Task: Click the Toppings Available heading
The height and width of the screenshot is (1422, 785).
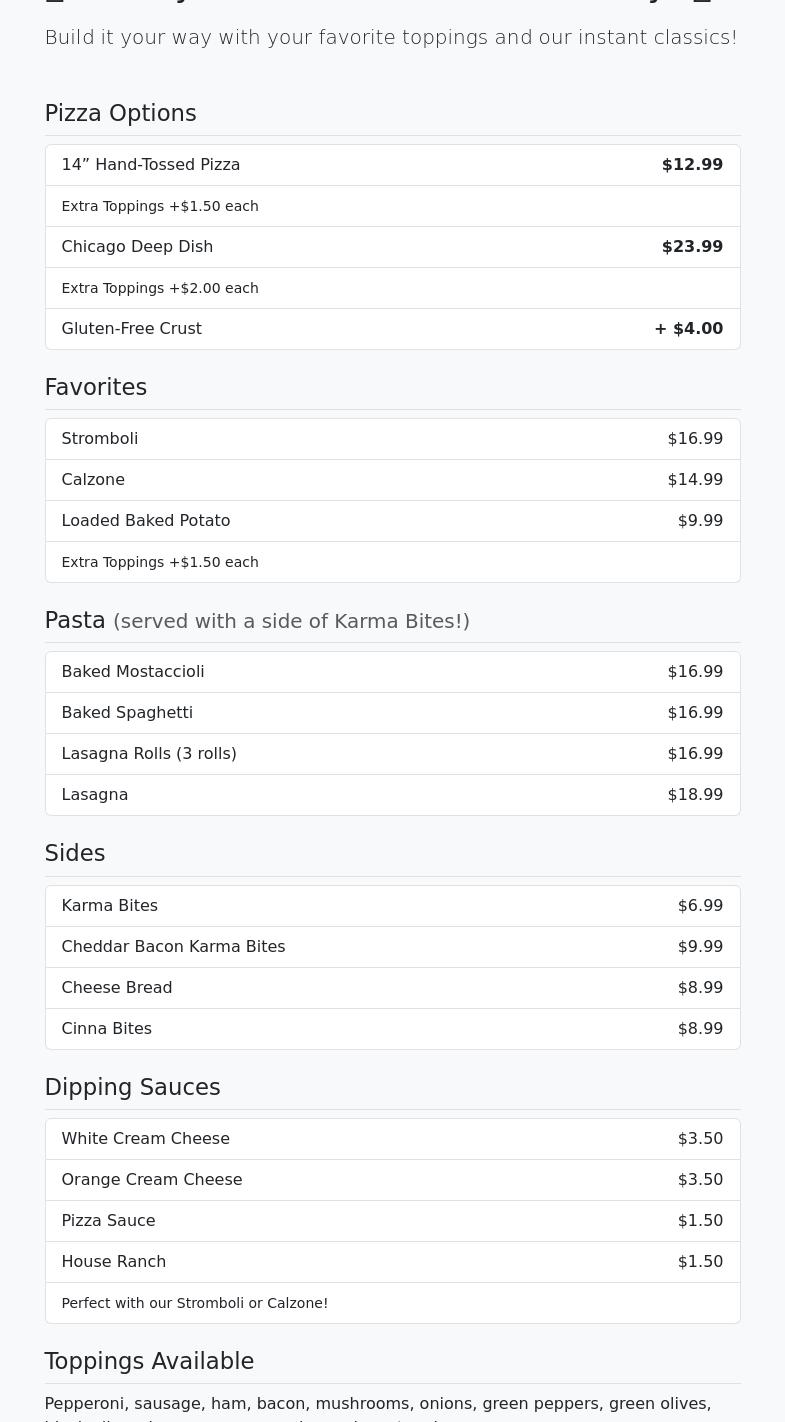Action: (149, 1362)
